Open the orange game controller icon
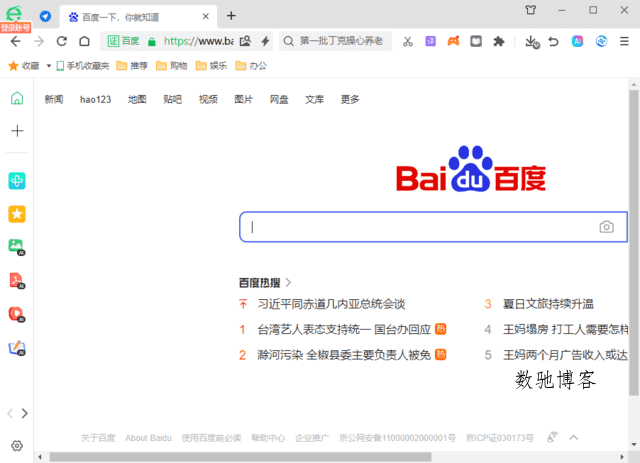This screenshot has width=640, height=463. [x=453, y=41]
